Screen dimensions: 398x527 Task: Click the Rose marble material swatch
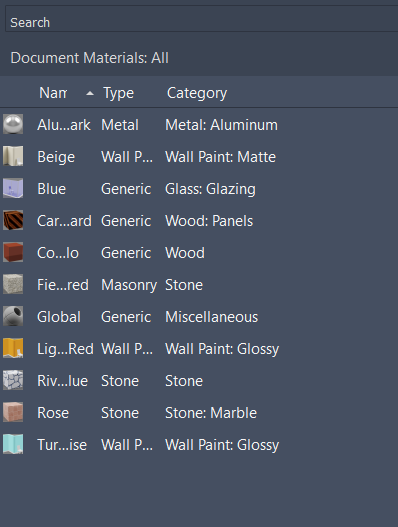13,412
